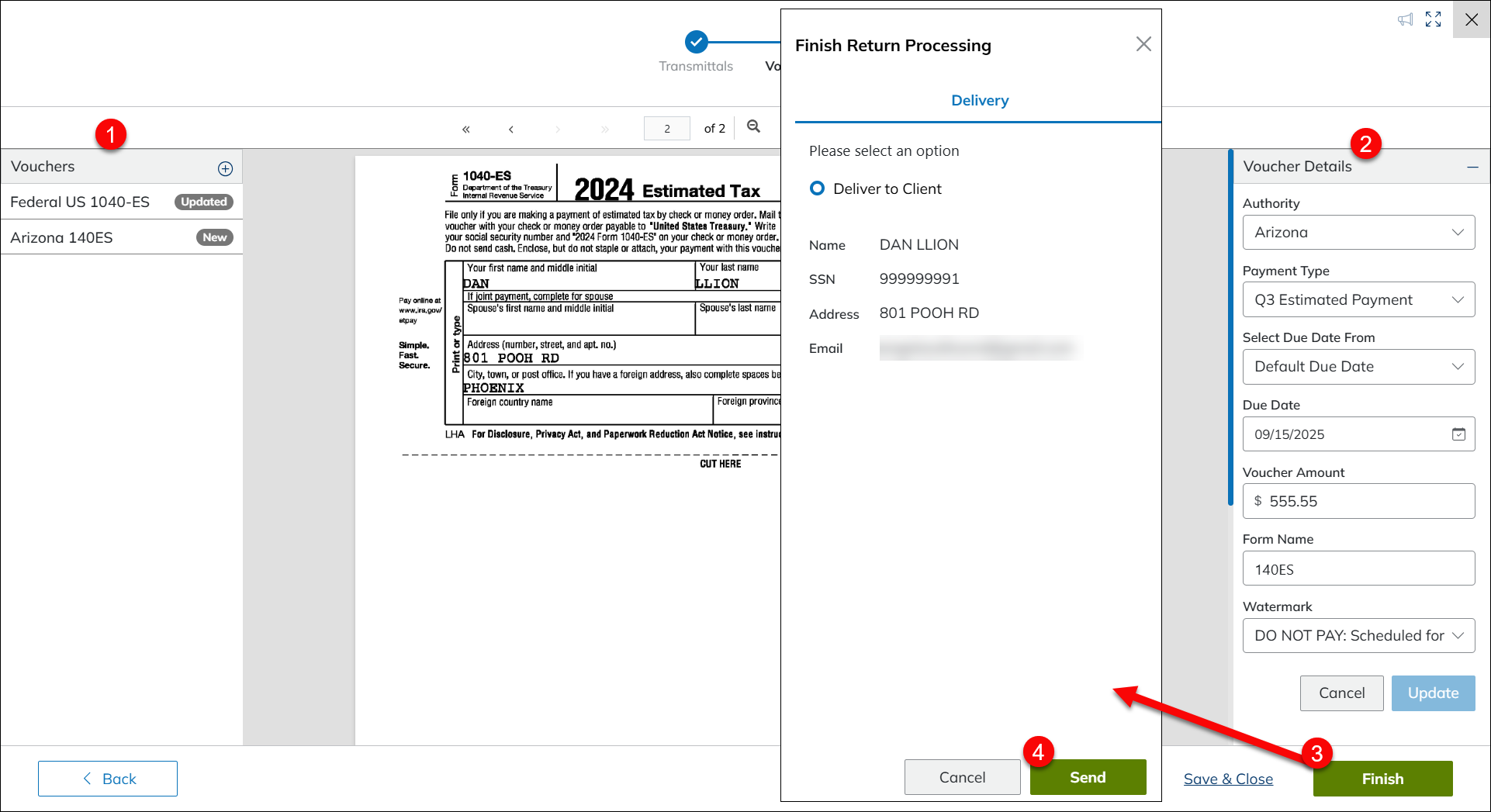Go to the previous page arrow
The width and height of the screenshot is (1491, 812).
click(x=511, y=129)
